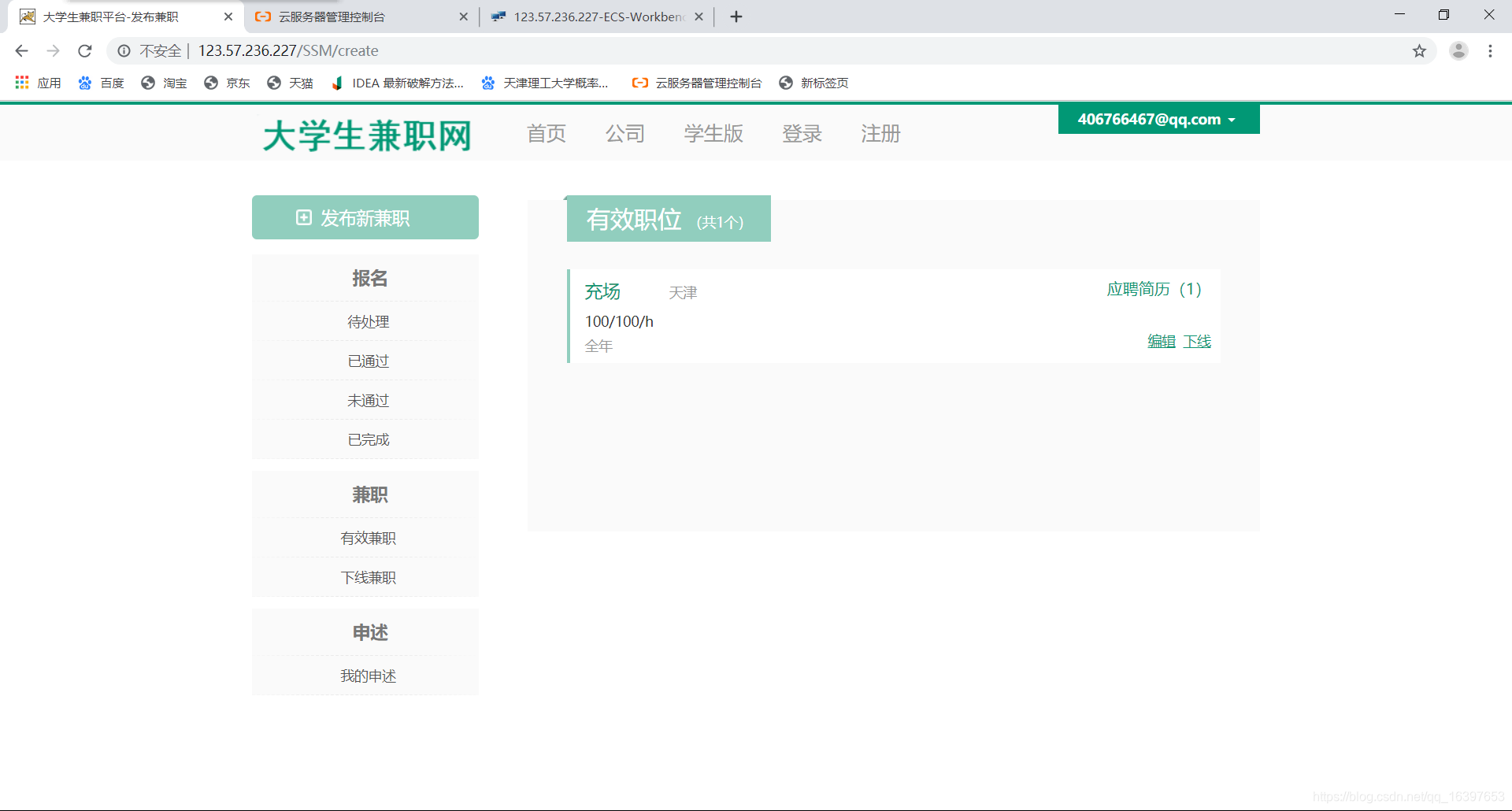Screen dimensions: 1512x811
Task: Click the 兼职 sidebar heading
Action: click(369, 494)
